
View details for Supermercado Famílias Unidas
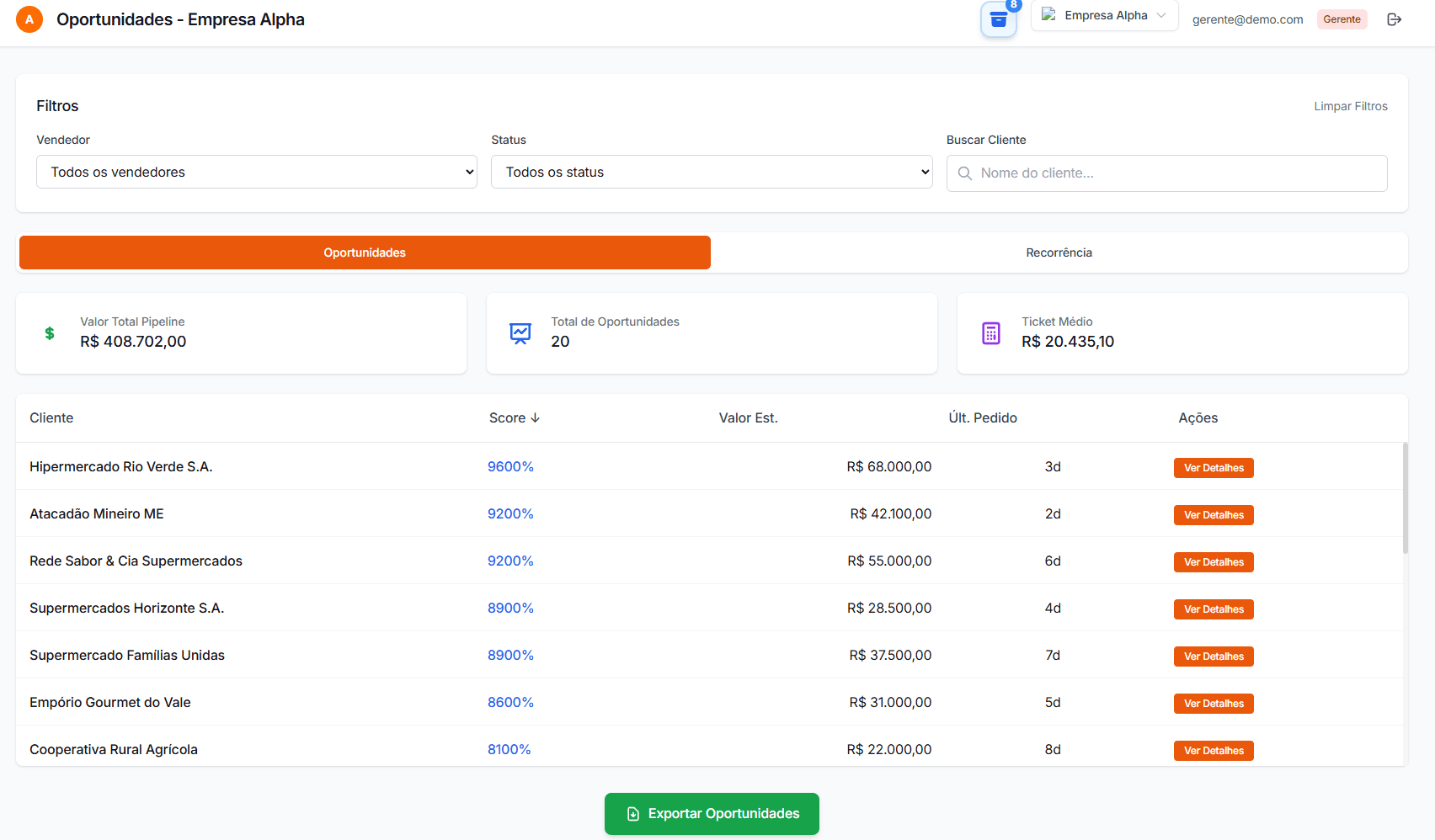[1214, 657]
